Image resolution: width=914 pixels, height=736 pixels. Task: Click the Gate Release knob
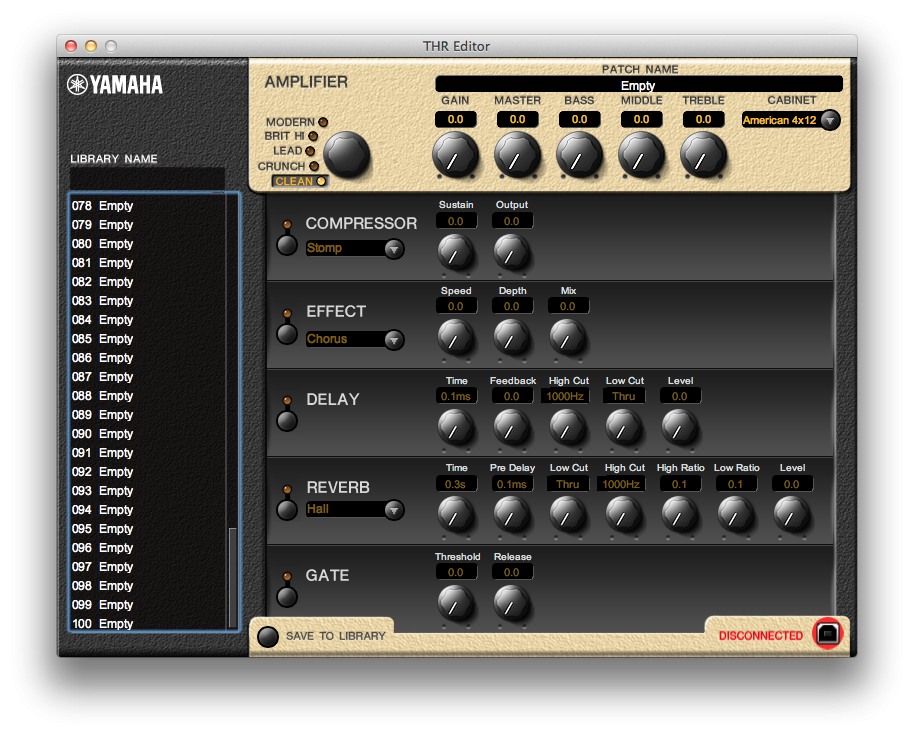coord(511,603)
